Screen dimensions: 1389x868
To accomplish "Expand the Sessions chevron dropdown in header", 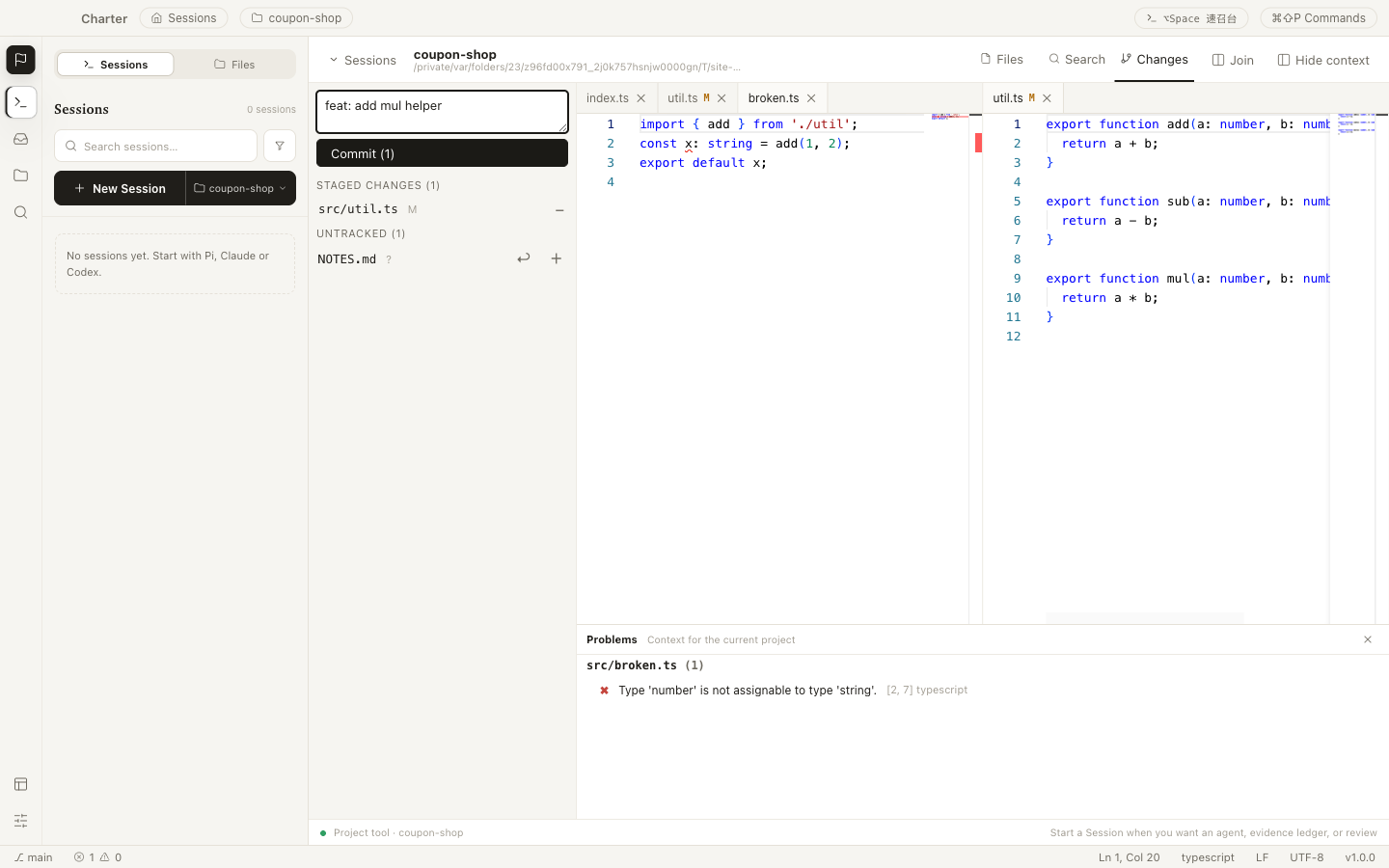I will (363, 60).
